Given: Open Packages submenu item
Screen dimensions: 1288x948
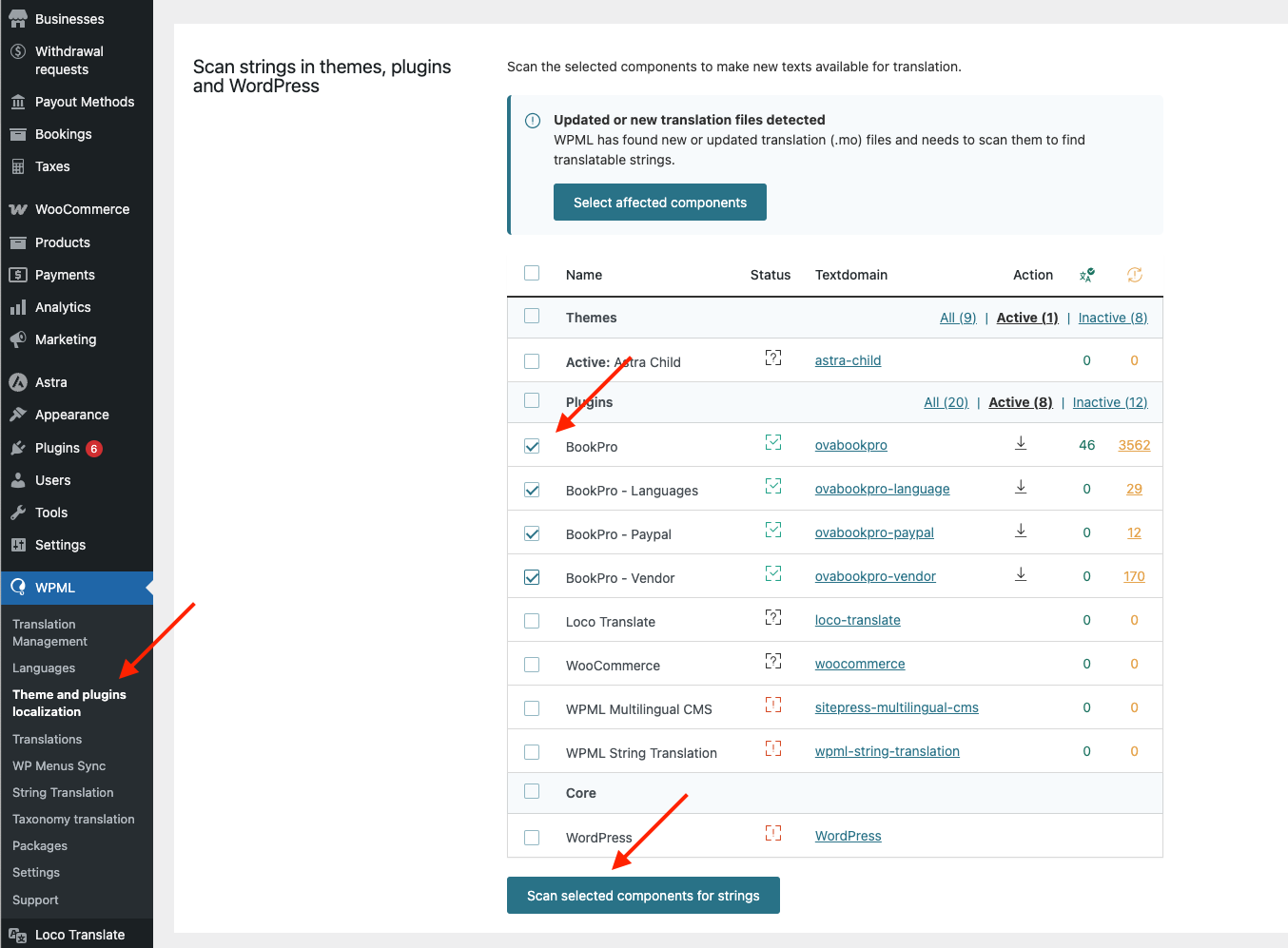Looking at the screenshot, I should [40, 846].
